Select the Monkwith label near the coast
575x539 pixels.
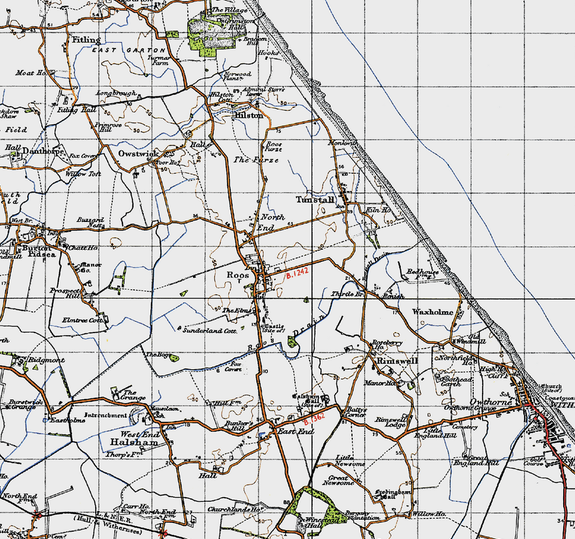(x=342, y=143)
